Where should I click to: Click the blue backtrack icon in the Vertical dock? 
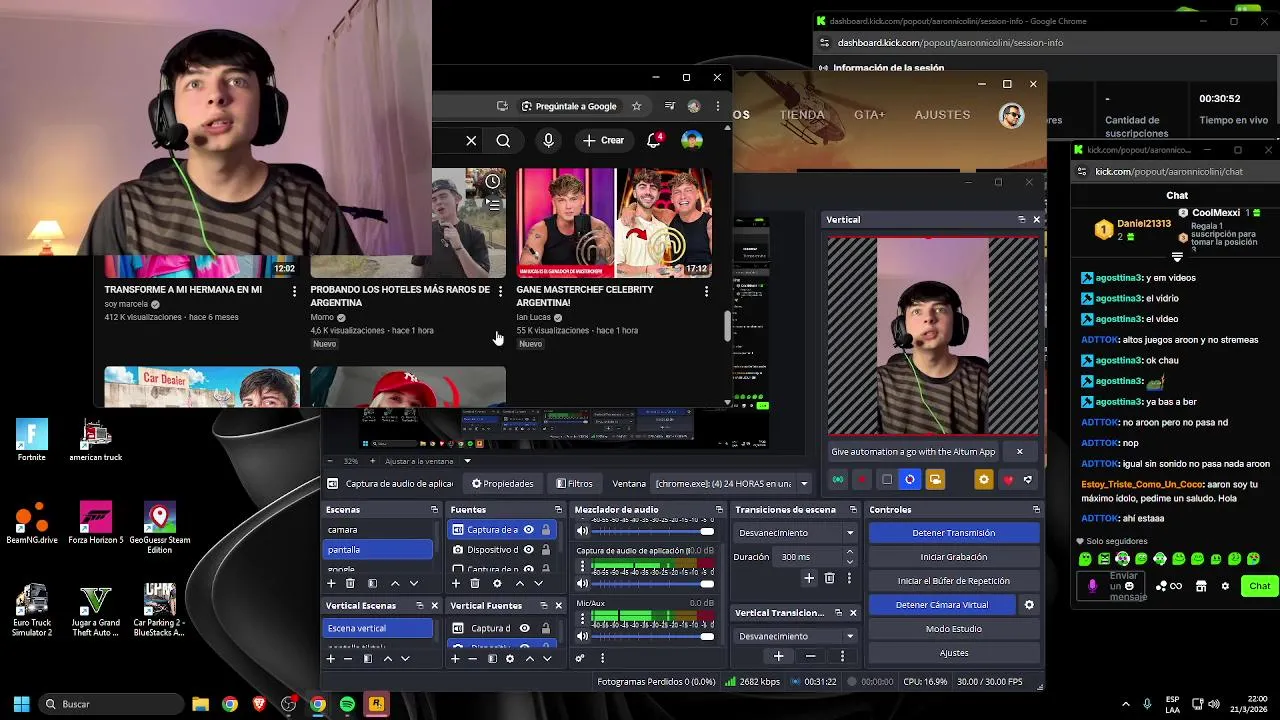pos(910,480)
